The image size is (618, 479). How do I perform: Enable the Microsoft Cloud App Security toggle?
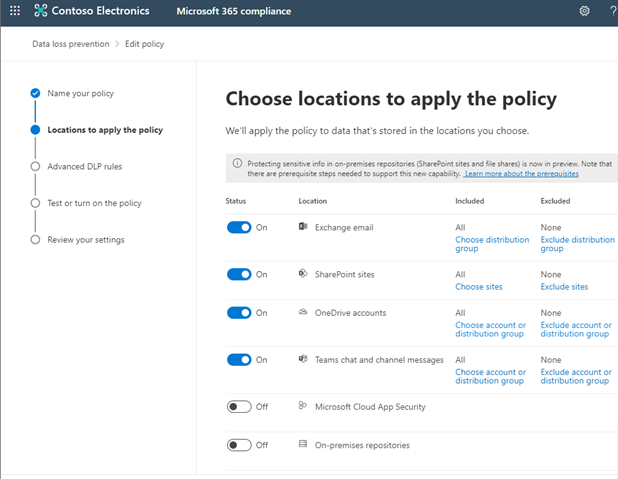coord(239,406)
